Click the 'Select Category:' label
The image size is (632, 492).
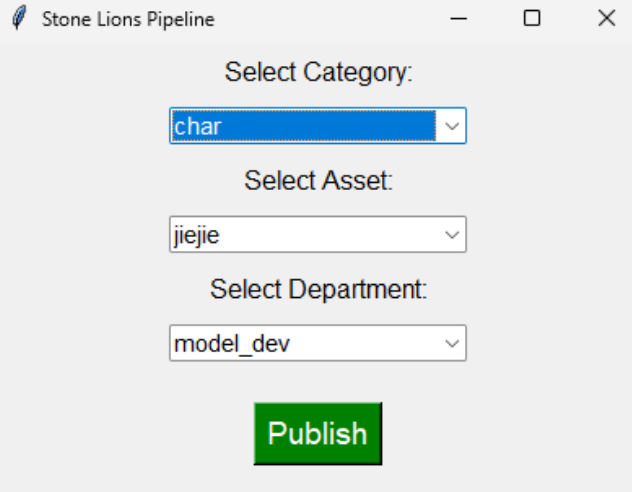(318, 72)
